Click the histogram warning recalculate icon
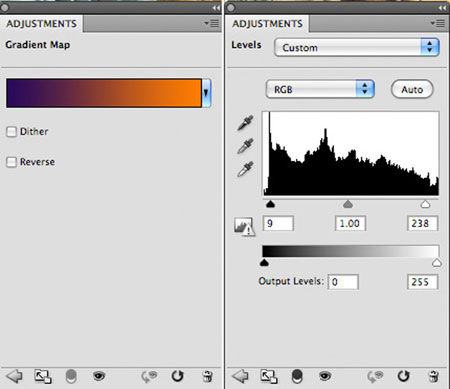Image resolution: width=450 pixels, height=389 pixels. click(x=244, y=227)
